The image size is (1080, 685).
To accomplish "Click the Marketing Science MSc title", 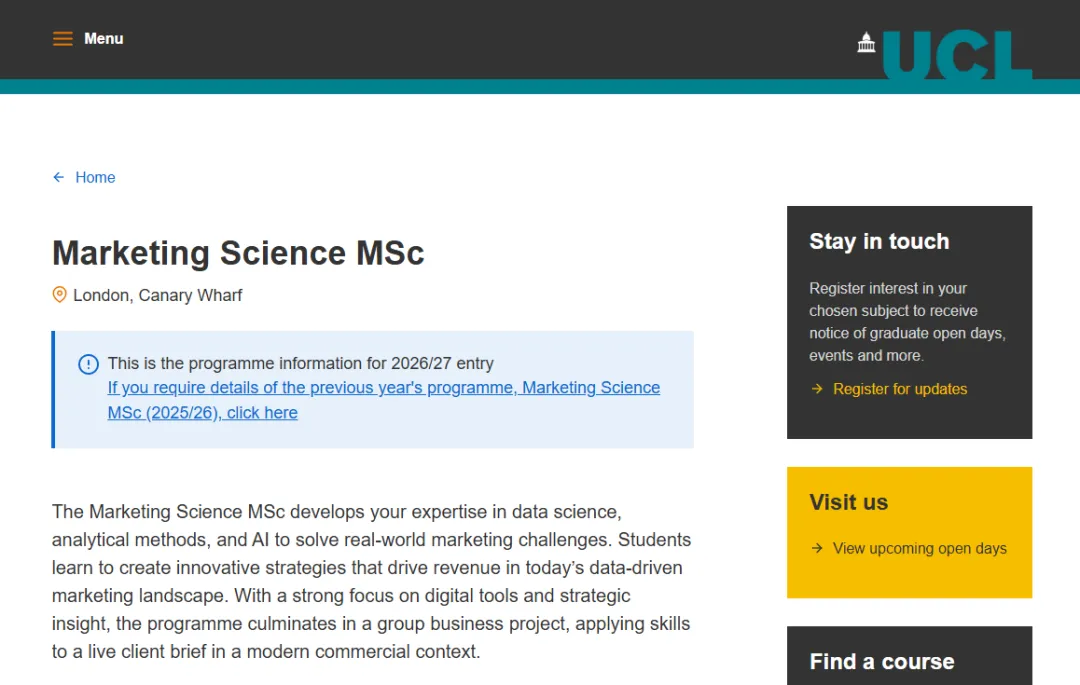I will [x=238, y=253].
